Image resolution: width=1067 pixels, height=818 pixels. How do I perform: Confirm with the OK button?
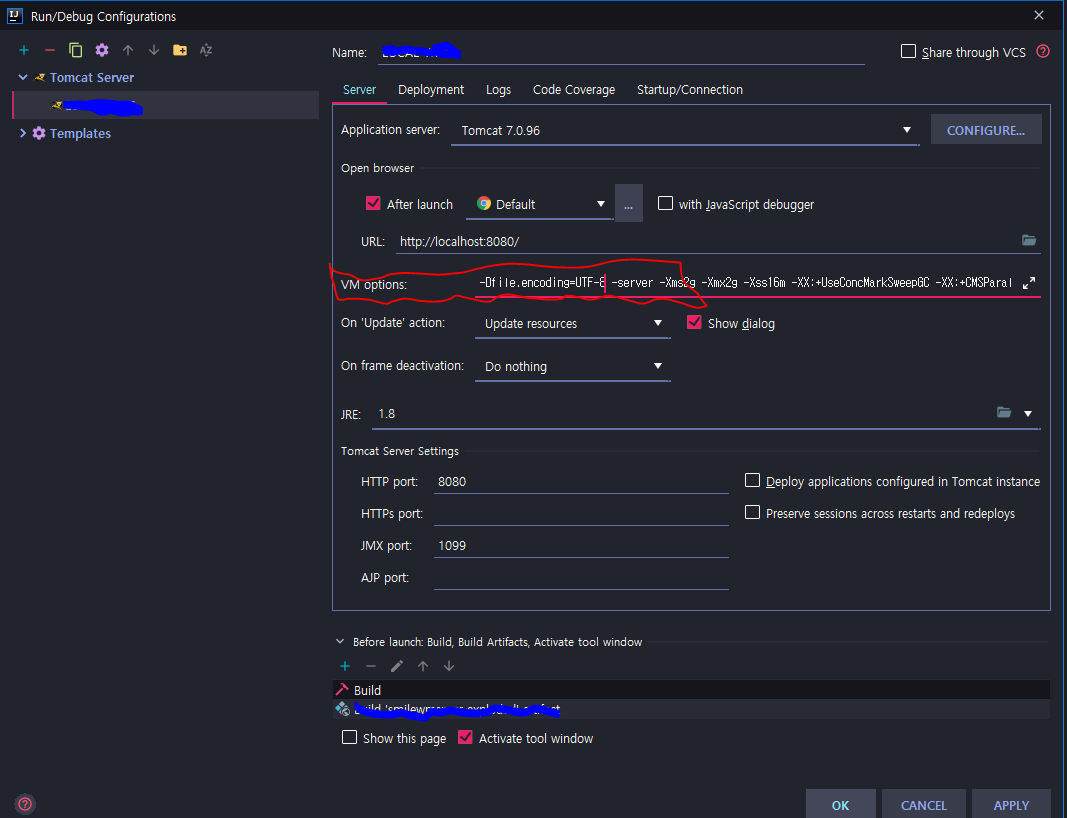(840, 805)
